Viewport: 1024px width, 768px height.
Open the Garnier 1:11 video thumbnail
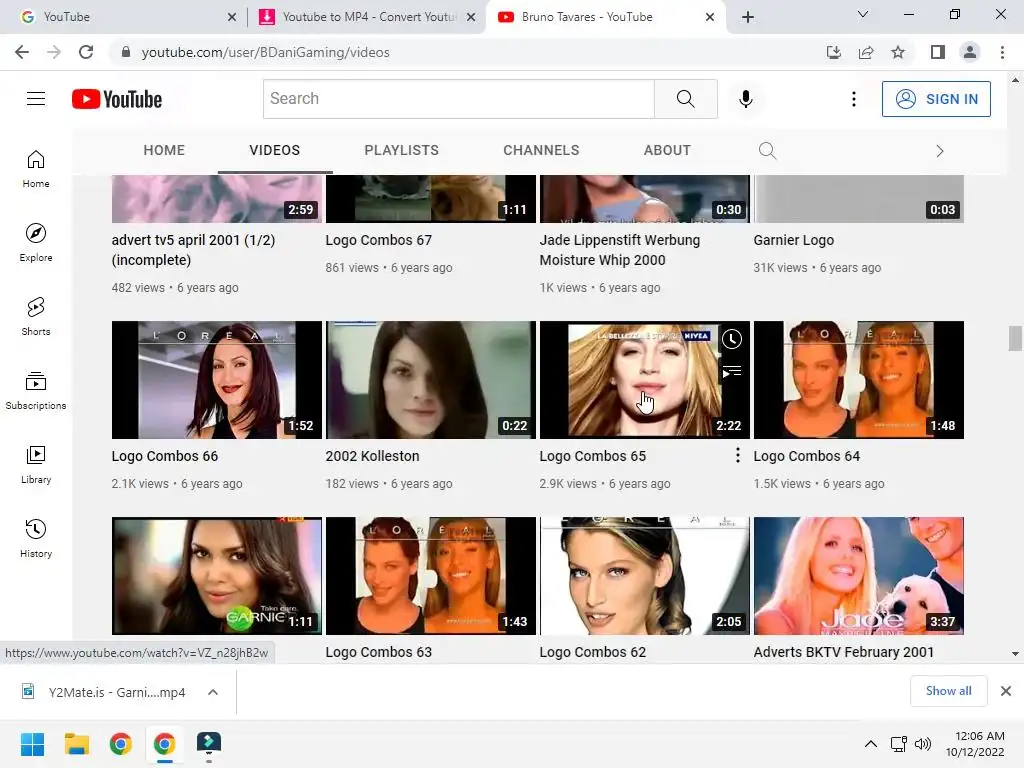coord(217,575)
